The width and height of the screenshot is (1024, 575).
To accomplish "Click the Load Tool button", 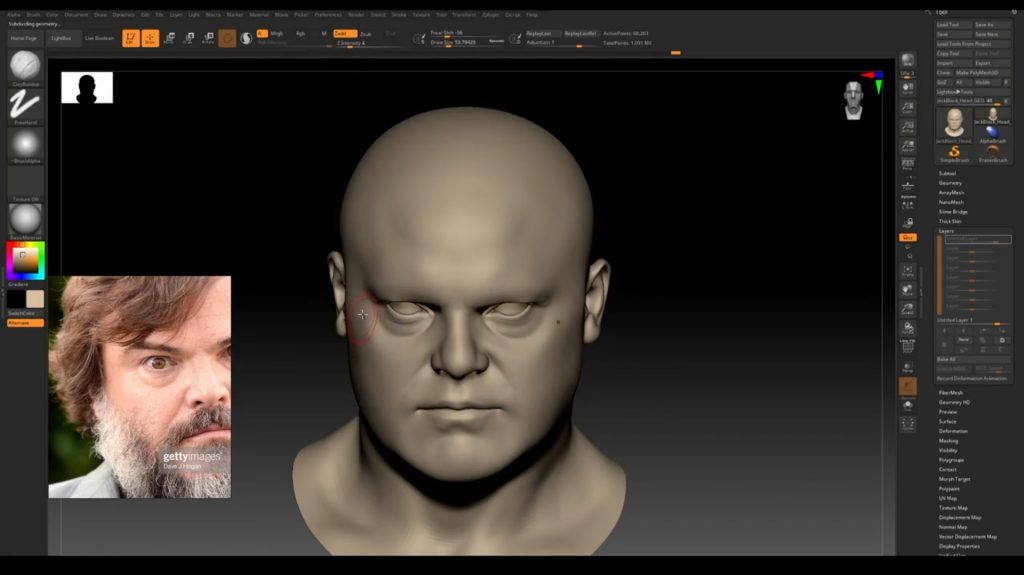I will coord(953,25).
